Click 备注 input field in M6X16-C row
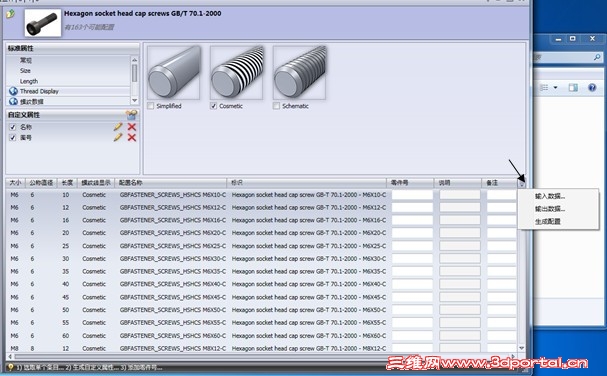The width and height of the screenshot is (607, 376). click(x=502, y=220)
